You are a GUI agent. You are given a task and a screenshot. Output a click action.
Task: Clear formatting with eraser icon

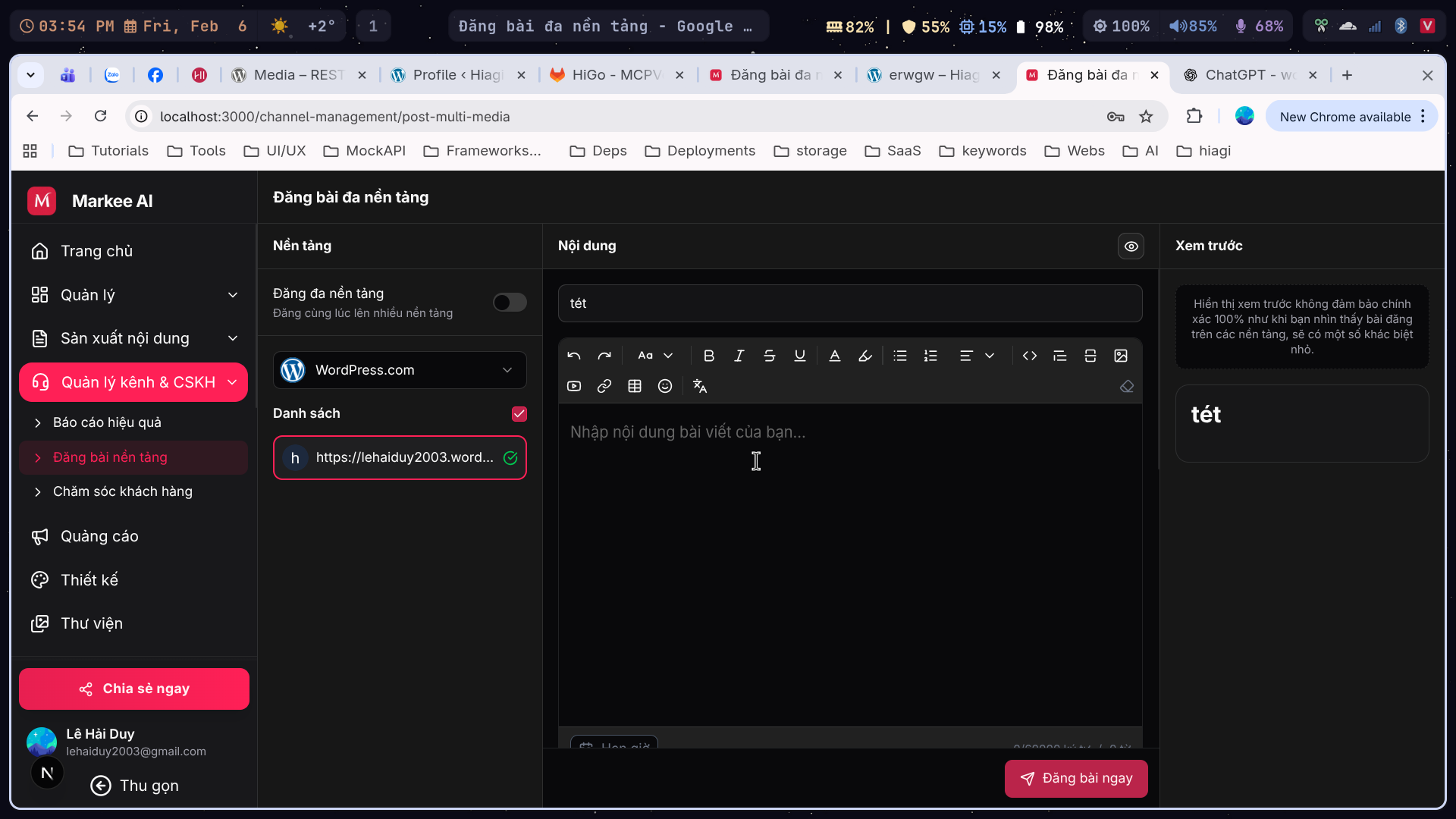[1127, 387]
